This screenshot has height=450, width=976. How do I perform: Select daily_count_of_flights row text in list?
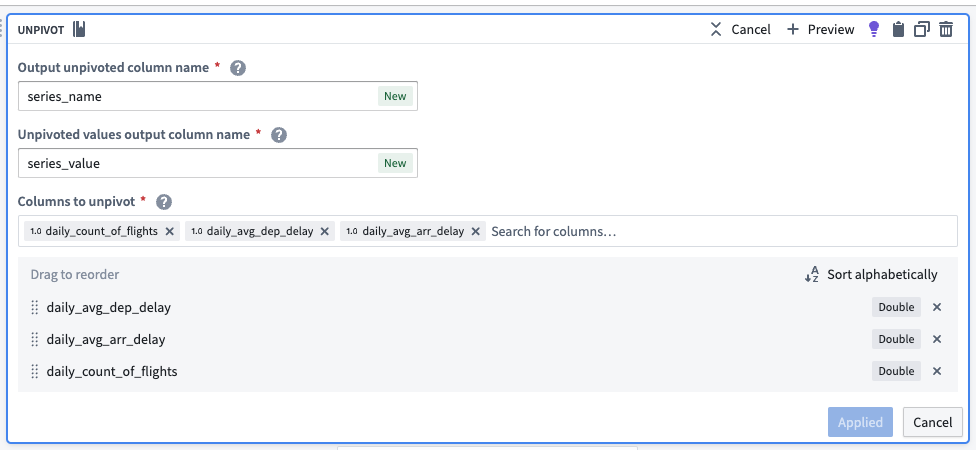coord(111,372)
